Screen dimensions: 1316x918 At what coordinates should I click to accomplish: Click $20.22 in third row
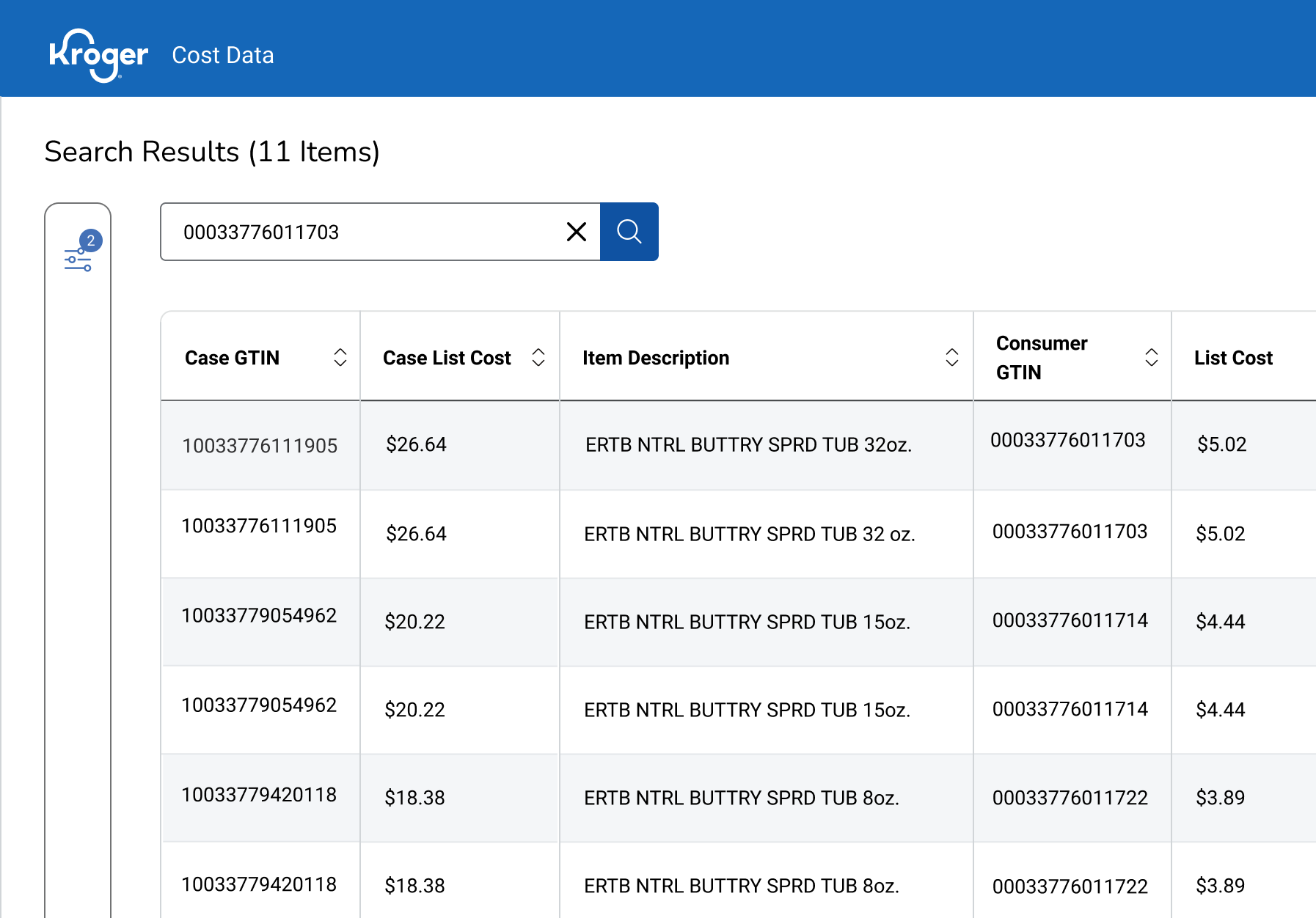pos(414,622)
